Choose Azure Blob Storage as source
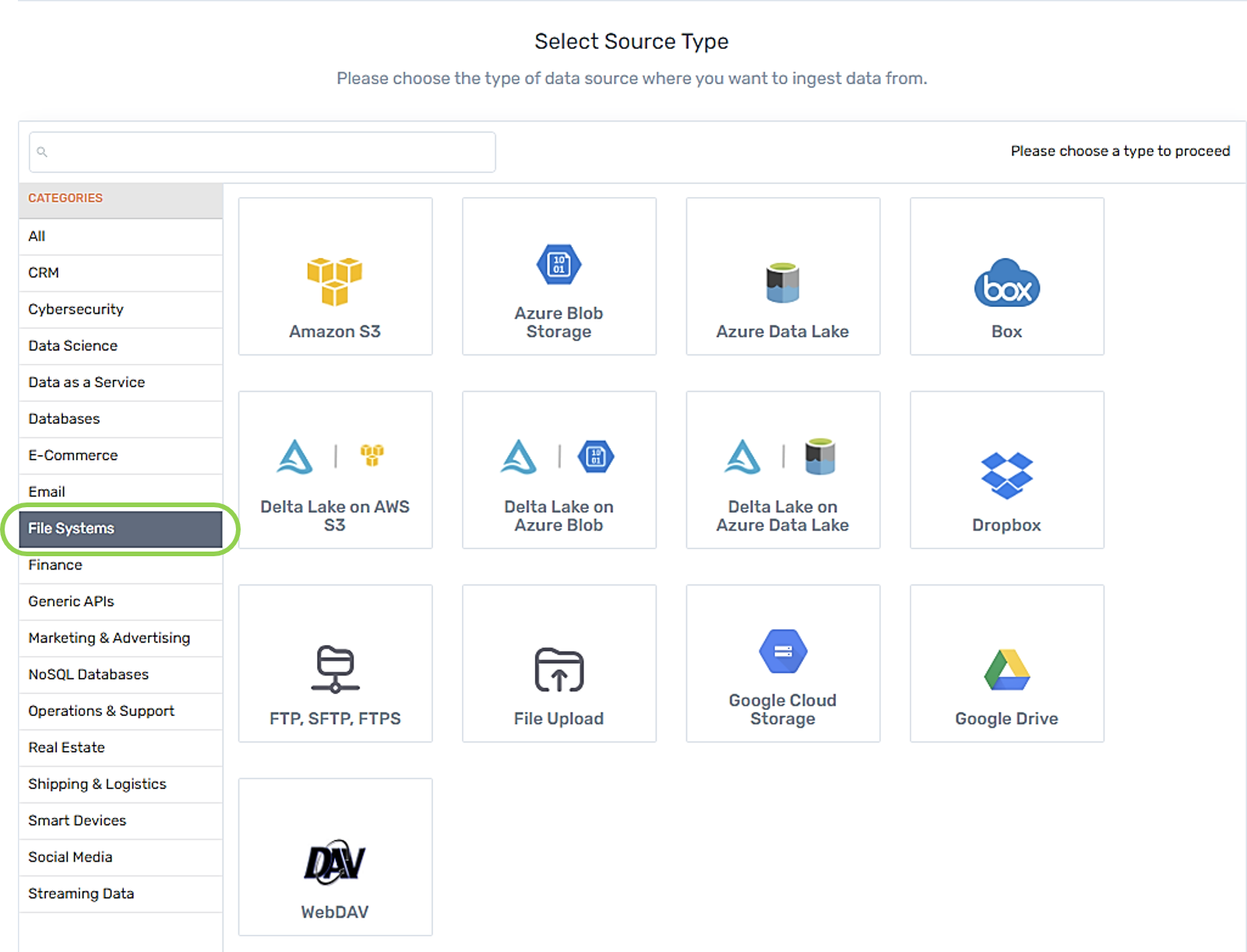Image resolution: width=1247 pixels, height=952 pixels. pos(558,277)
